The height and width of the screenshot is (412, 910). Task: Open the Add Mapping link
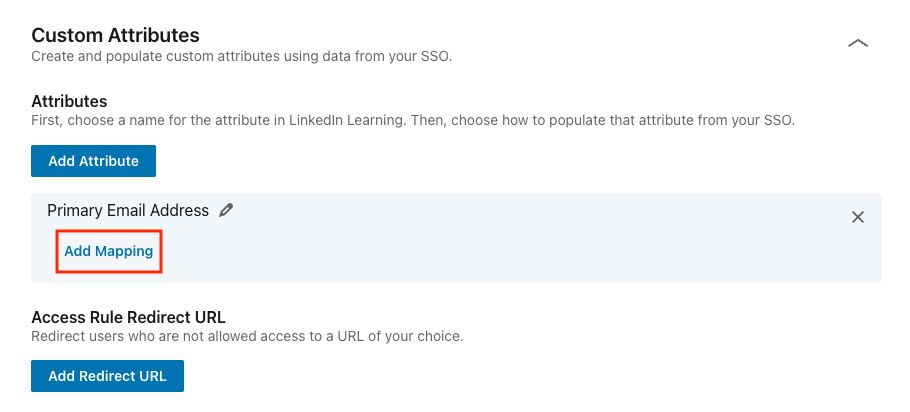point(109,252)
